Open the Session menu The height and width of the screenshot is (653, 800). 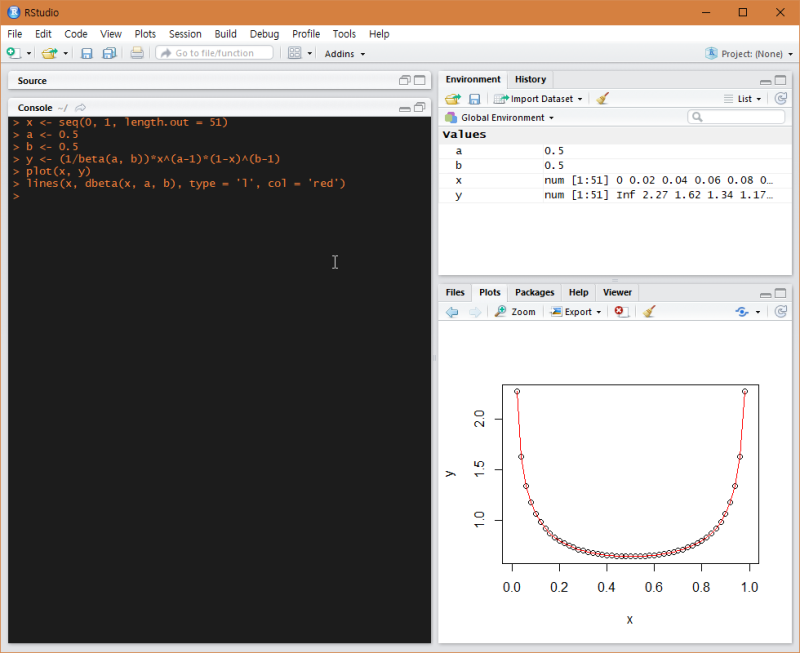click(x=185, y=34)
